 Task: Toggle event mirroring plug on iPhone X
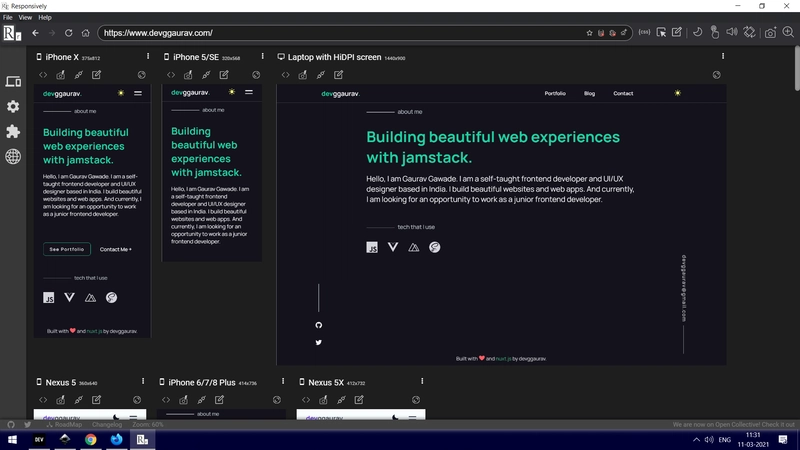click(79, 75)
